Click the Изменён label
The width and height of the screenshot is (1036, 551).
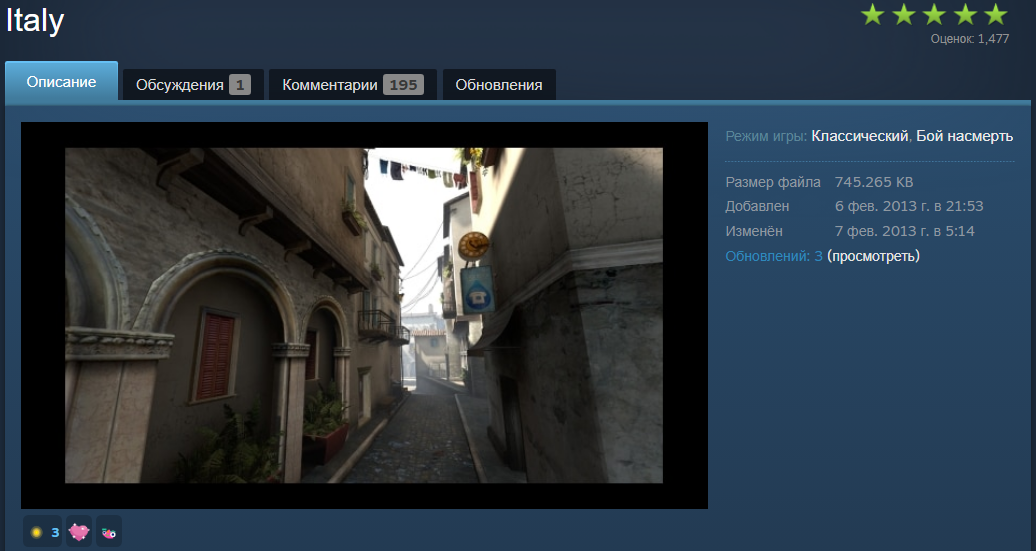tap(754, 231)
